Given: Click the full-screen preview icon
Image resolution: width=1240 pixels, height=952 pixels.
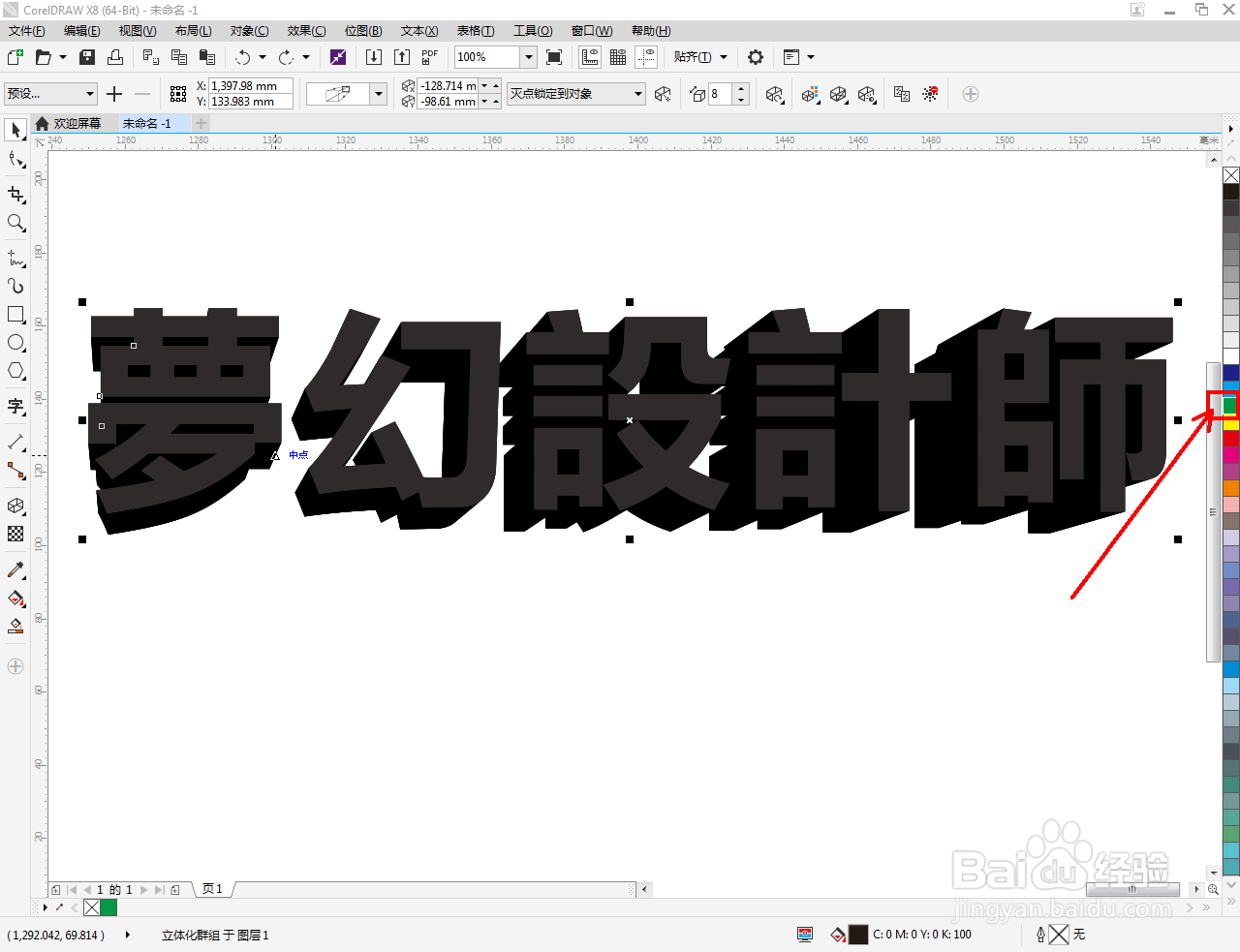Looking at the screenshot, I should pyautogui.click(x=554, y=57).
